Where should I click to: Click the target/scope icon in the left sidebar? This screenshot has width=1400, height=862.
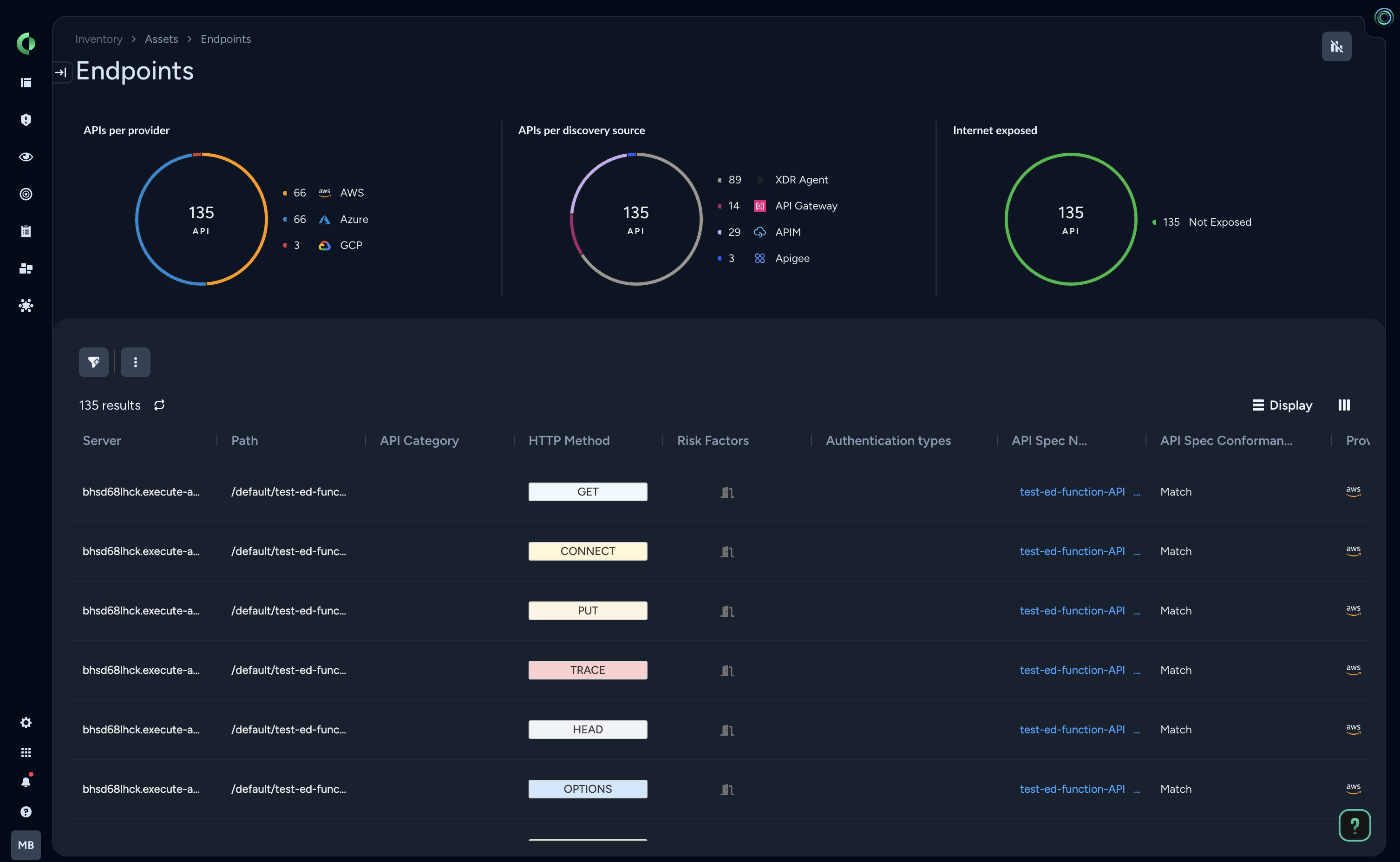point(26,194)
